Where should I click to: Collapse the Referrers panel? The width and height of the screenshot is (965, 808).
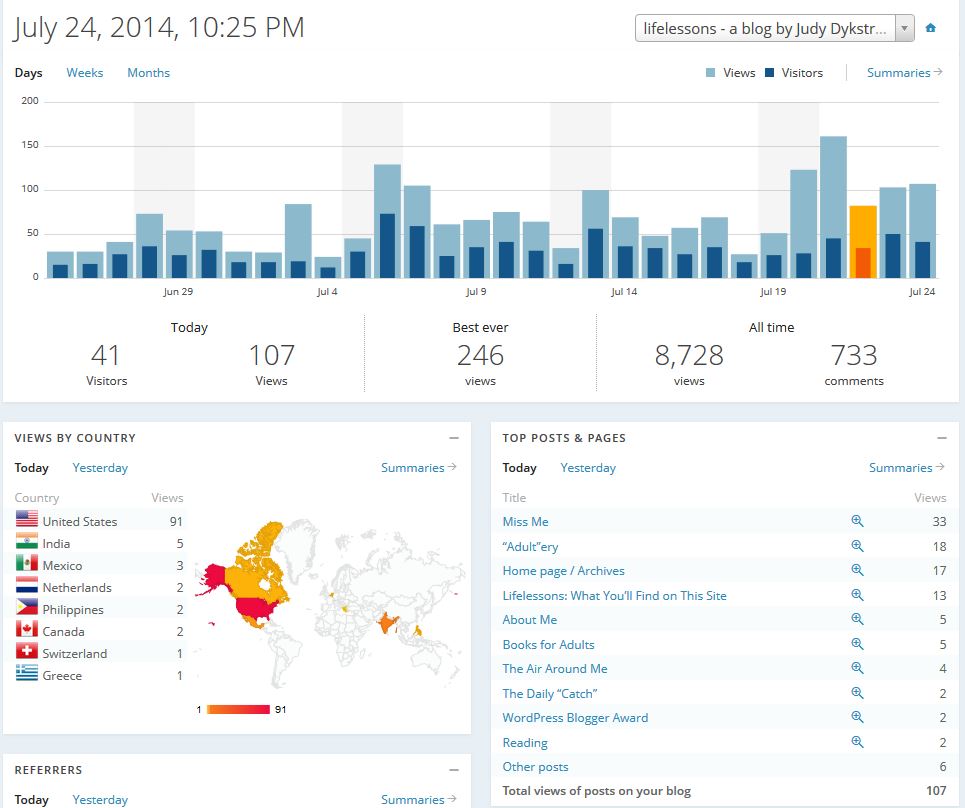pyautogui.click(x=454, y=770)
